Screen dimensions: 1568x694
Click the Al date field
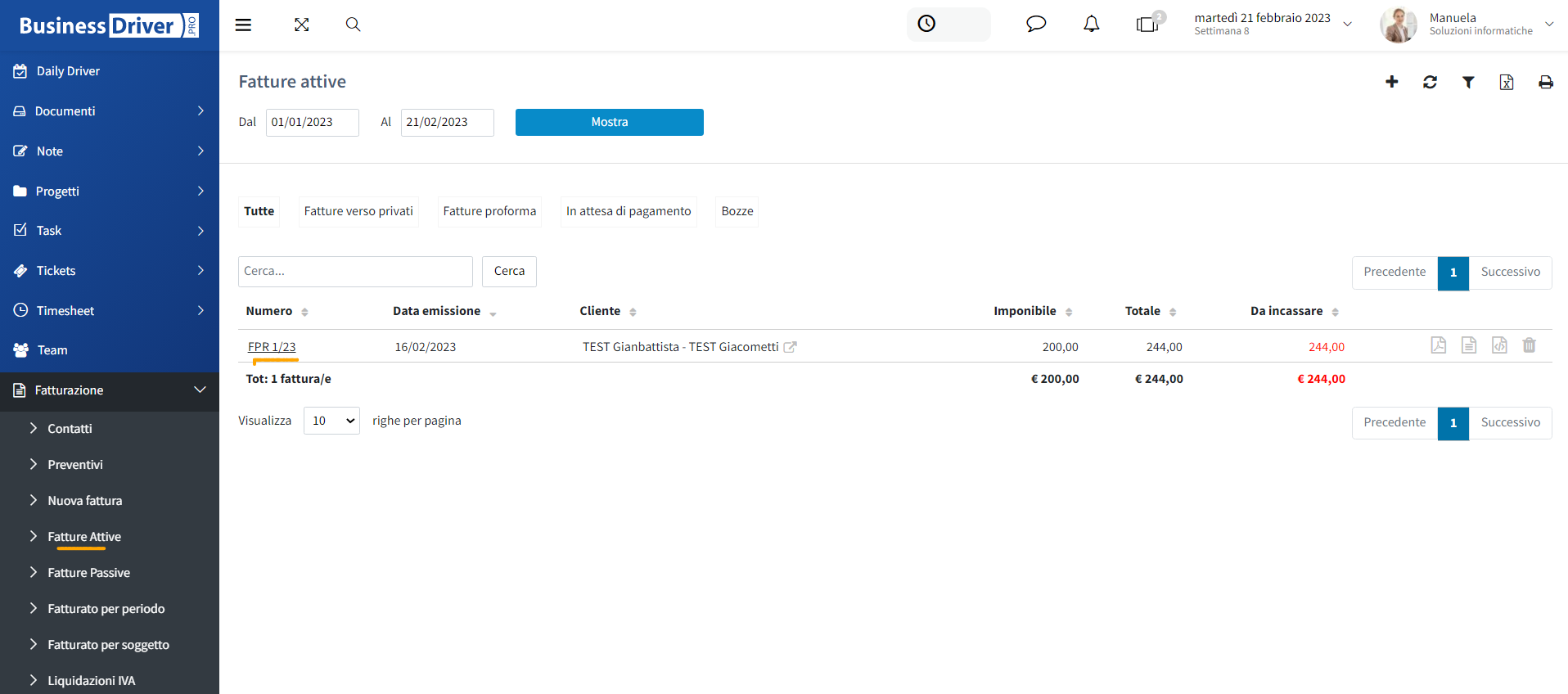pyautogui.click(x=448, y=122)
